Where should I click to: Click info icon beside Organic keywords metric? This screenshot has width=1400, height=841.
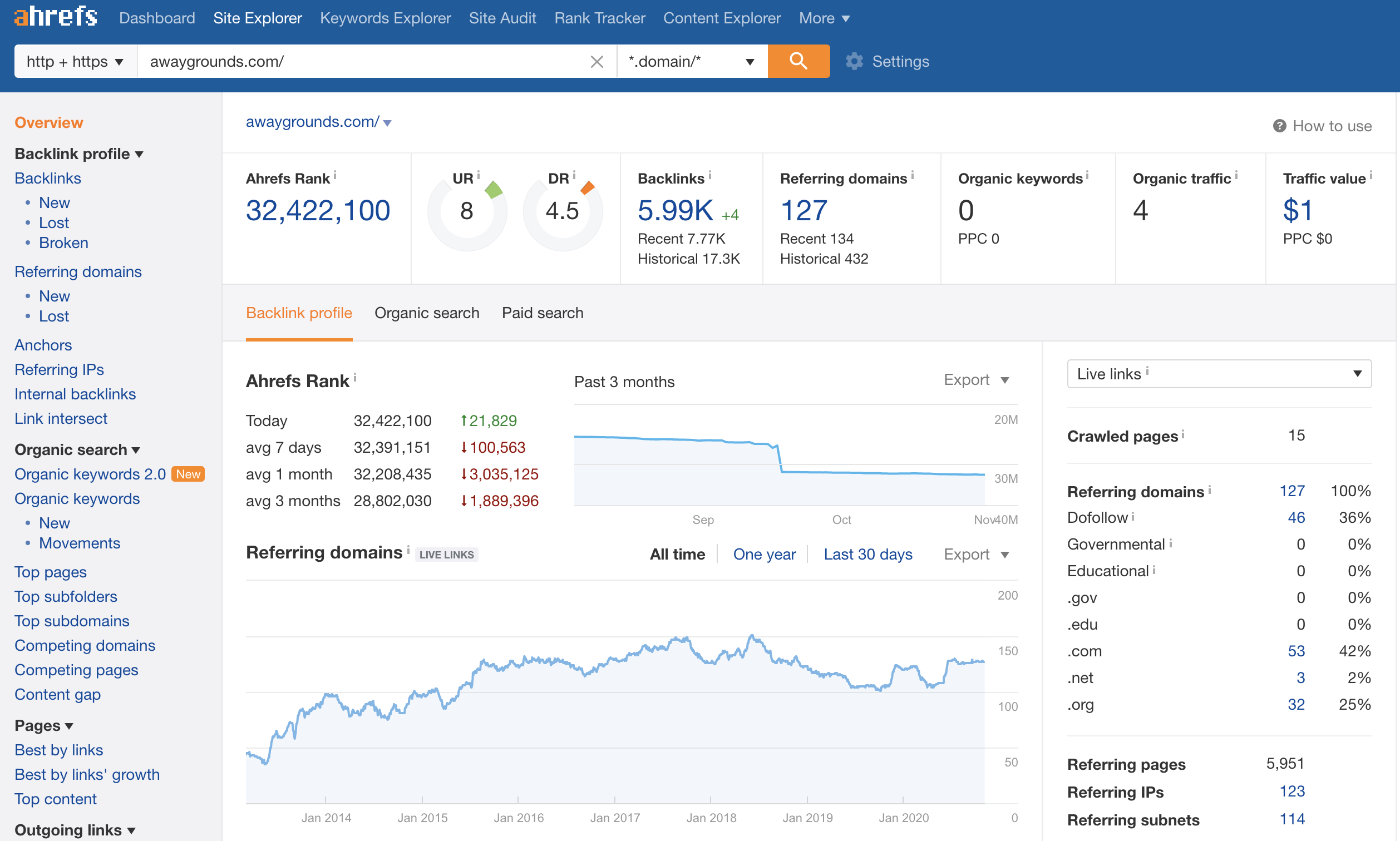pyautogui.click(x=1087, y=175)
